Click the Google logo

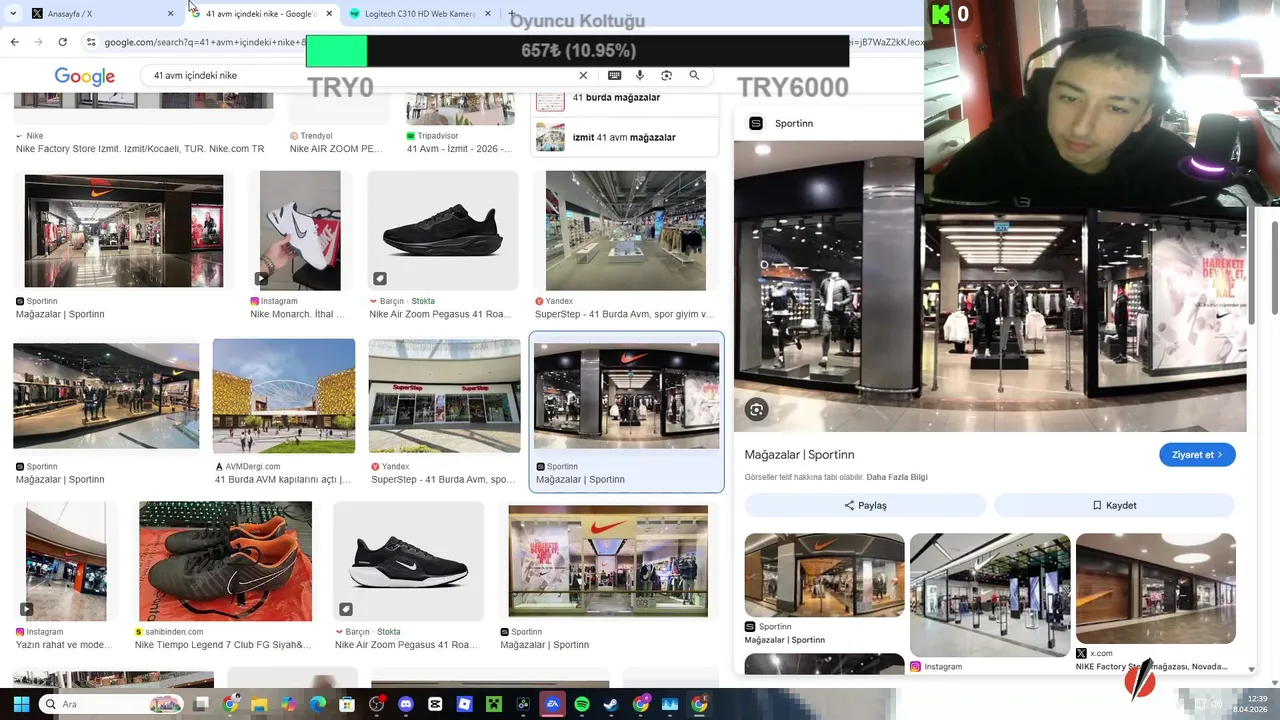point(84,76)
